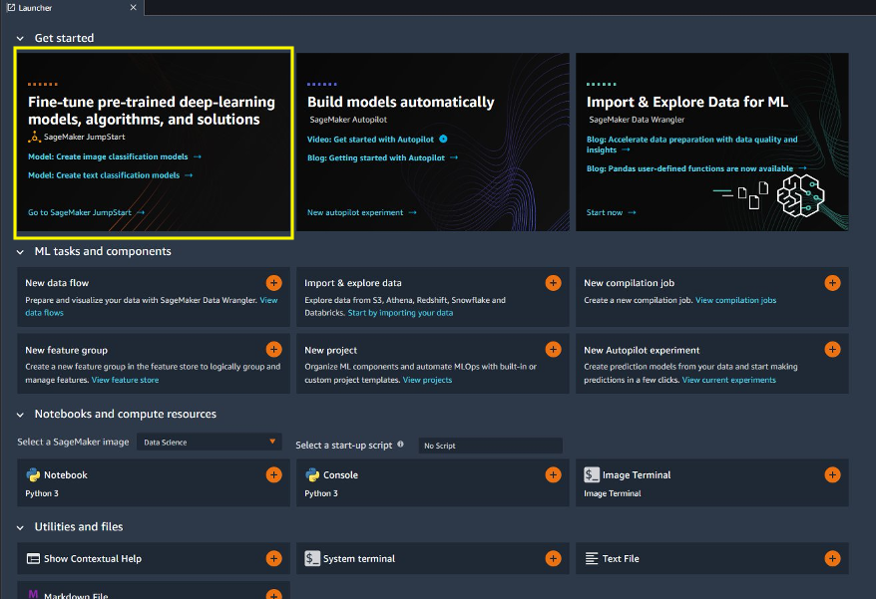Click View compilation jobs link
877x600 pixels.
(x=735, y=300)
